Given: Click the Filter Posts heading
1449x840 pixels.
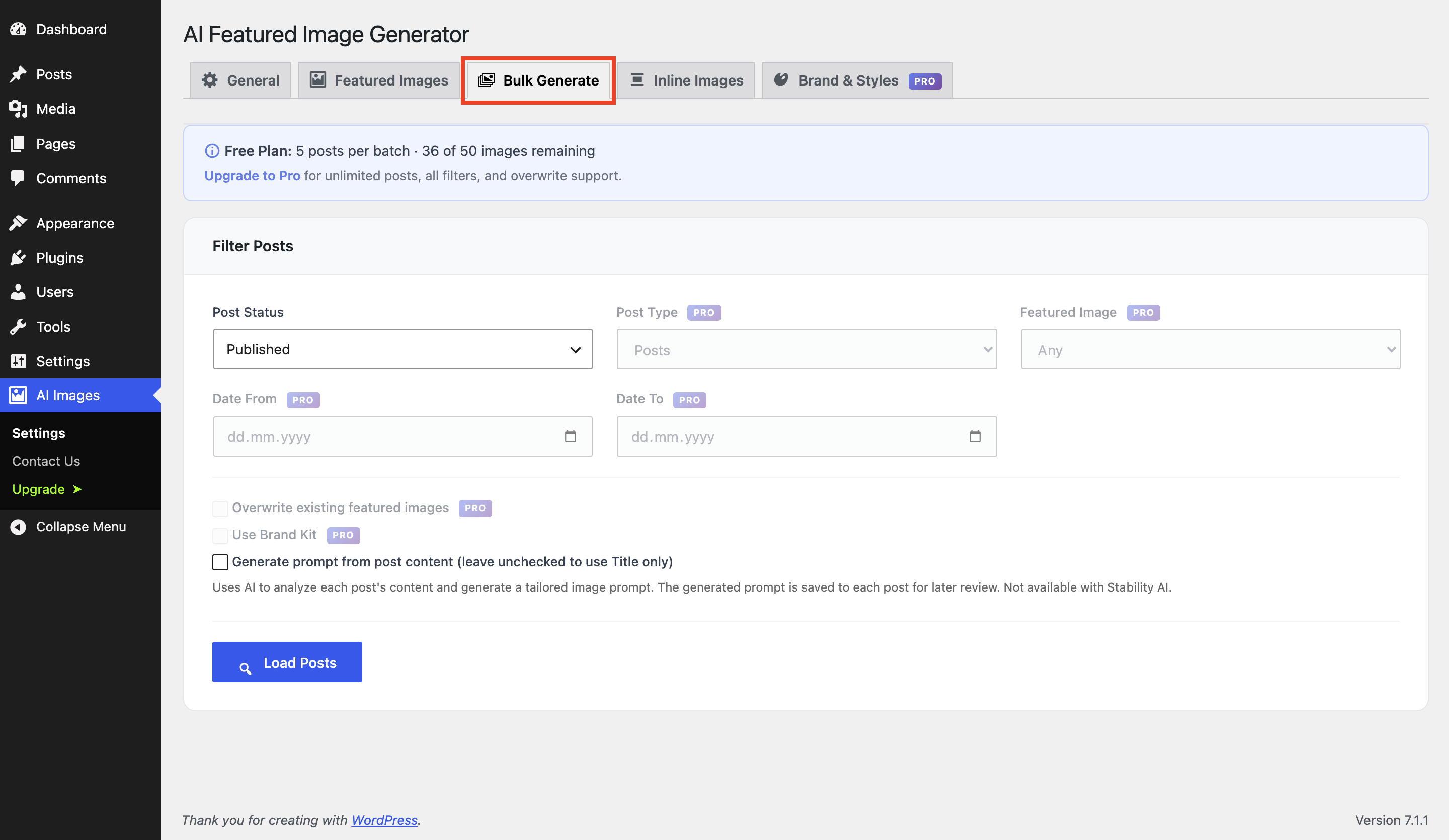Looking at the screenshot, I should [x=253, y=246].
